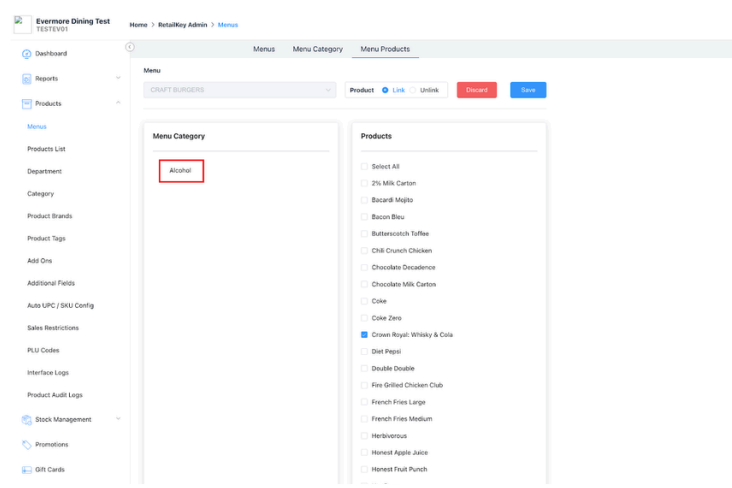Click the Stock Management icon
The height and width of the screenshot is (488, 732).
(x=26, y=420)
